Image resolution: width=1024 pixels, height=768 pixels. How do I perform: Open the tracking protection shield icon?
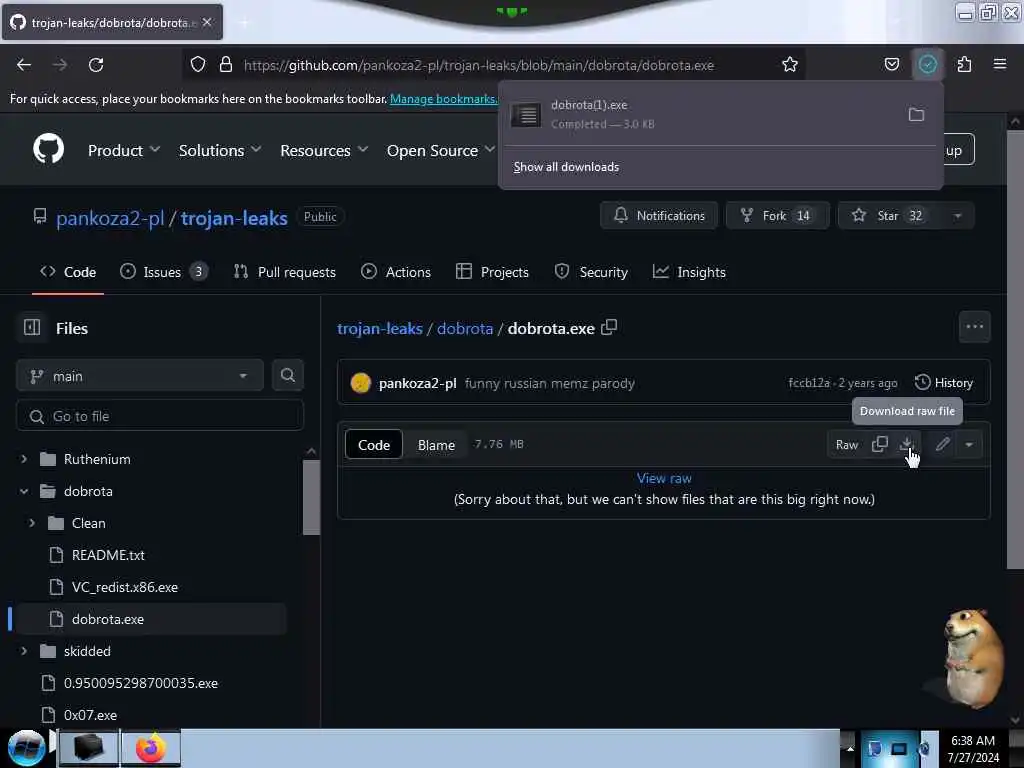coord(198,64)
